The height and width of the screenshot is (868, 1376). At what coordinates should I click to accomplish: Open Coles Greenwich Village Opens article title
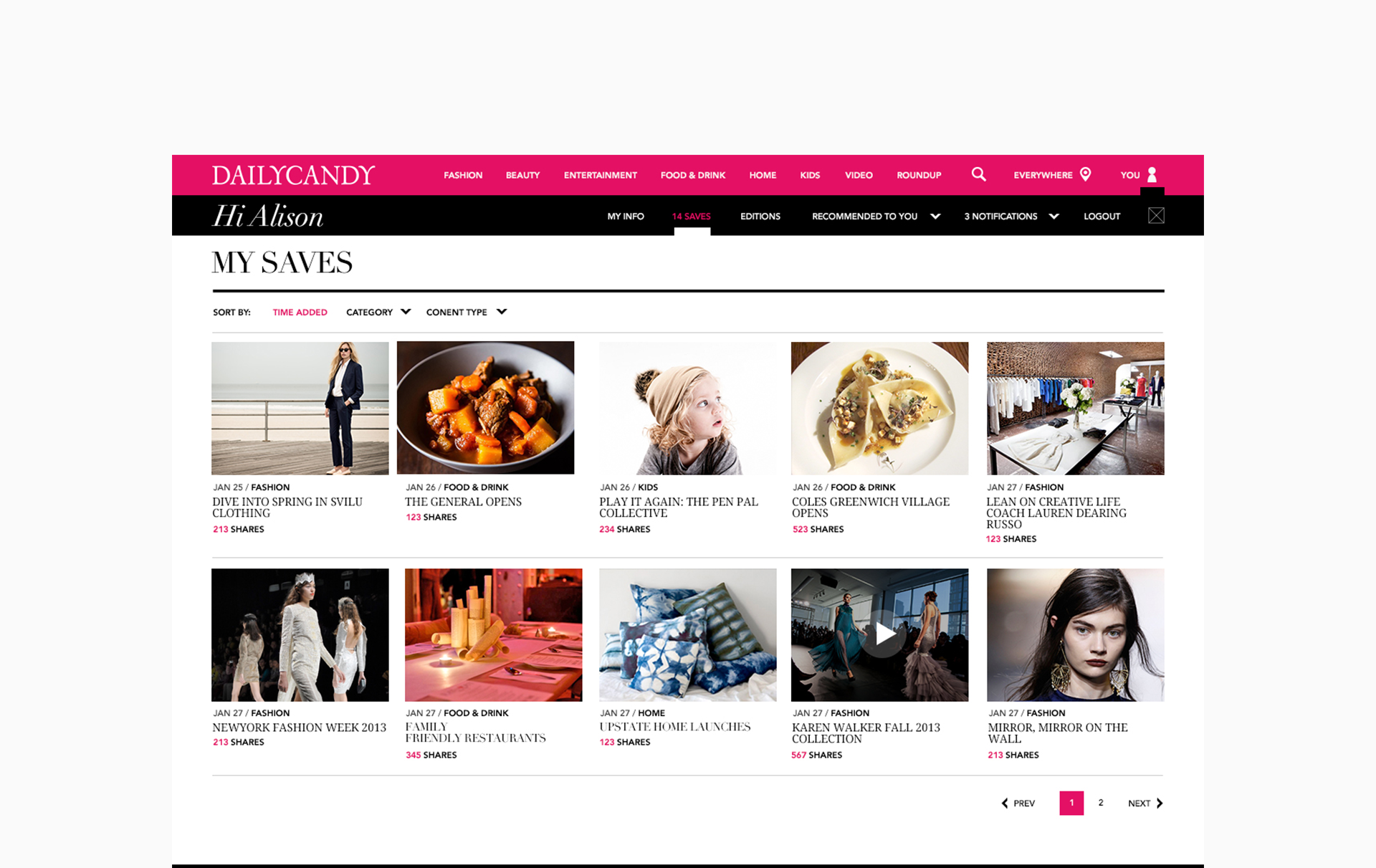click(x=870, y=507)
